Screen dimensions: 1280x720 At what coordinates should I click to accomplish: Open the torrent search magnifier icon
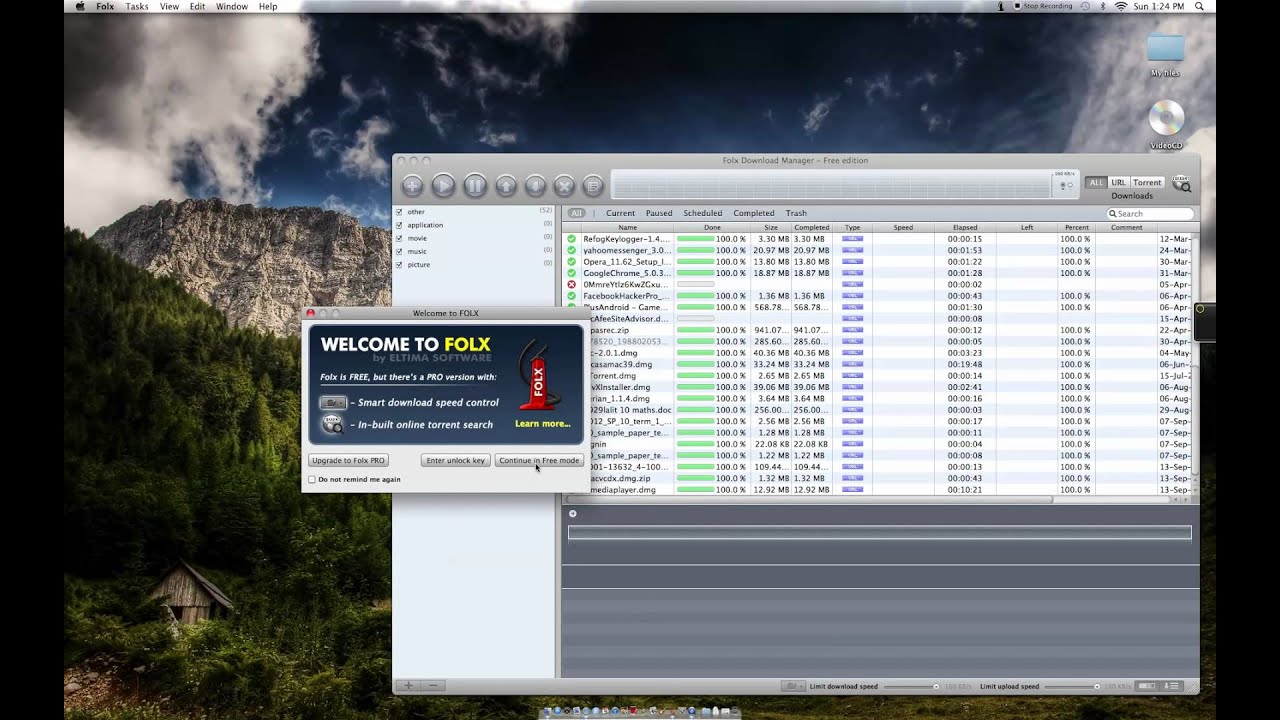tap(1181, 184)
